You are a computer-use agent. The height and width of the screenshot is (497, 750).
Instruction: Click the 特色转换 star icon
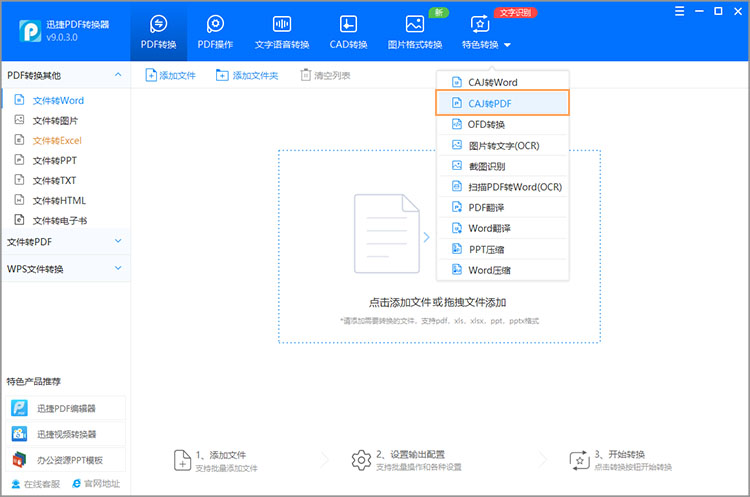click(x=480, y=23)
